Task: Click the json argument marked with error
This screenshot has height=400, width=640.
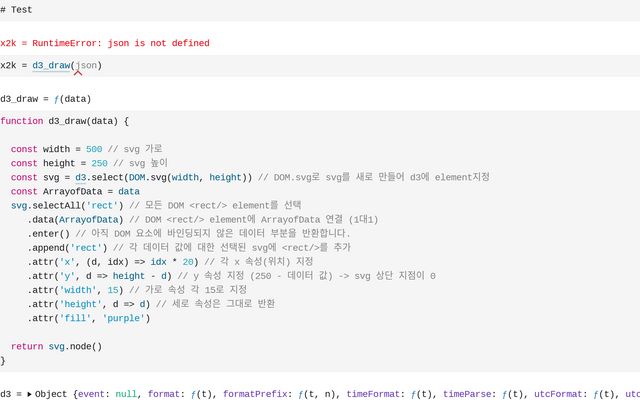Action: [86, 65]
